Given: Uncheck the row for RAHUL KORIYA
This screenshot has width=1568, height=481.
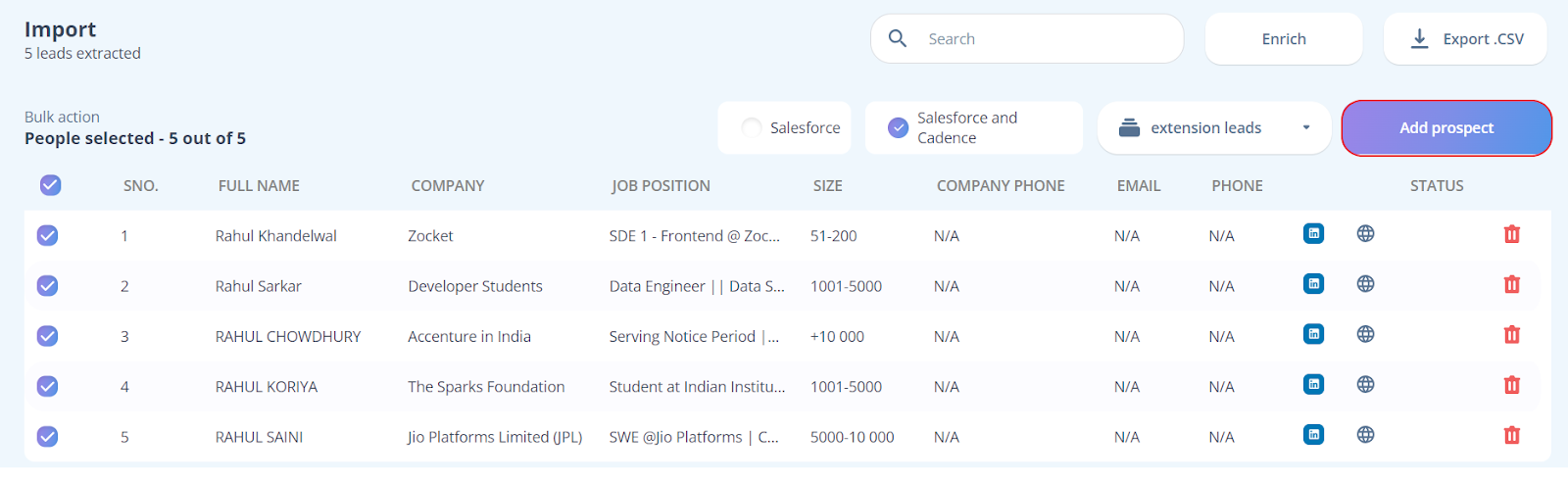Looking at the screenshot, I should [47, 386].
